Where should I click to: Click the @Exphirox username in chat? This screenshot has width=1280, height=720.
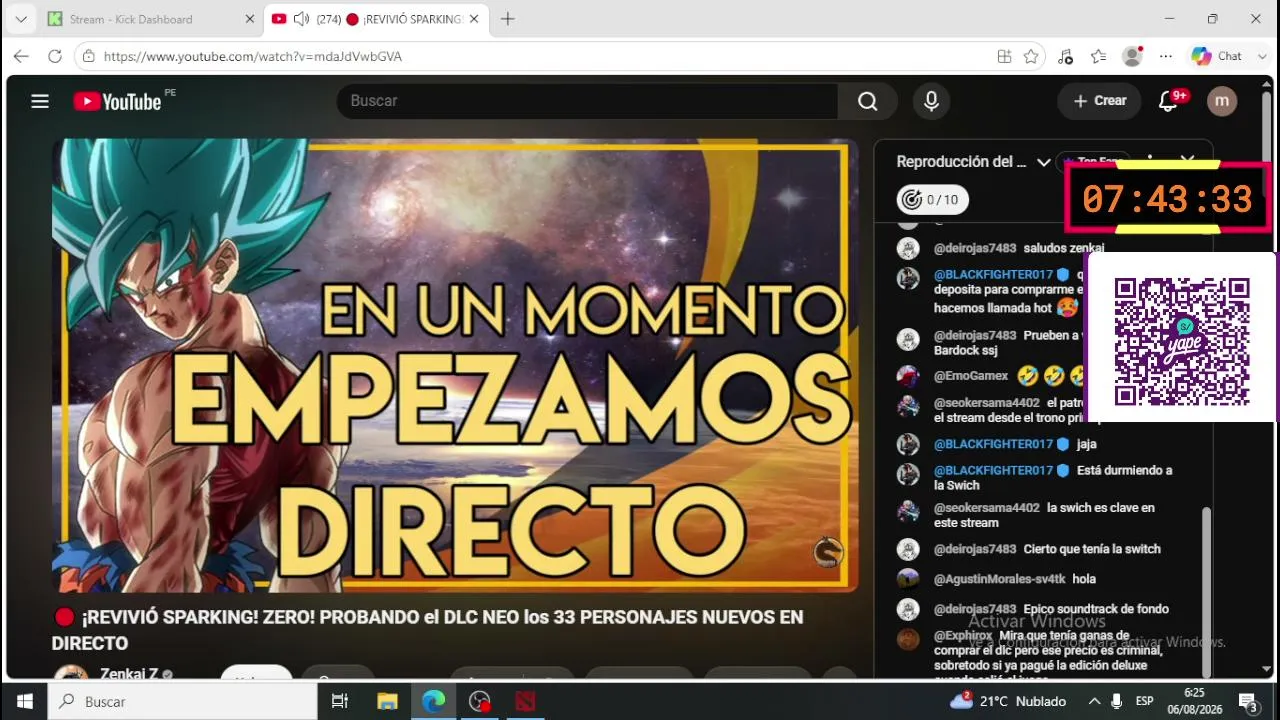[x=963, y=635]
